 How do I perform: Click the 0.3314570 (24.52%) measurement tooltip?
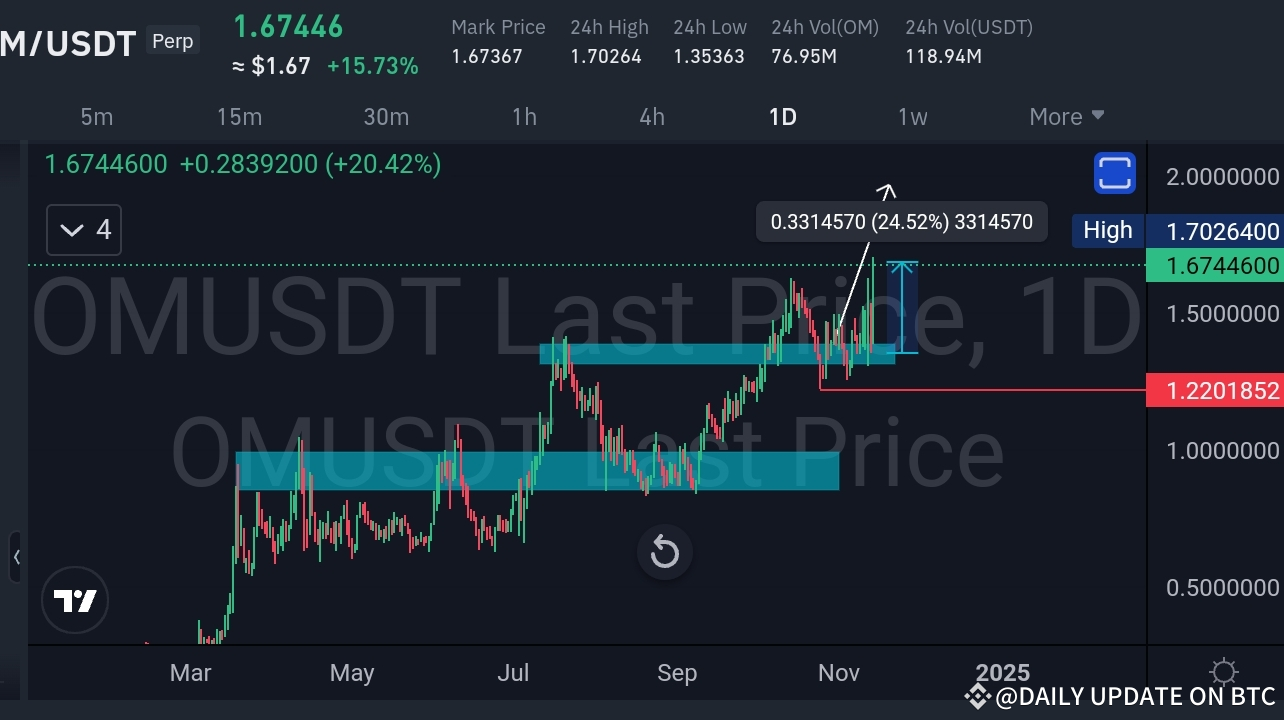(x=900, y=221)
